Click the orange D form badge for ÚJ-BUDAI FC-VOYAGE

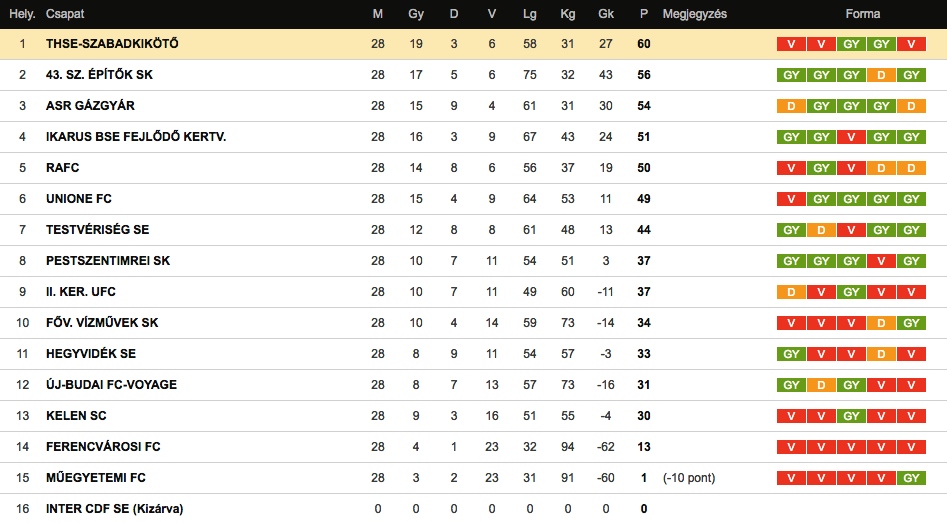[821, 385]
